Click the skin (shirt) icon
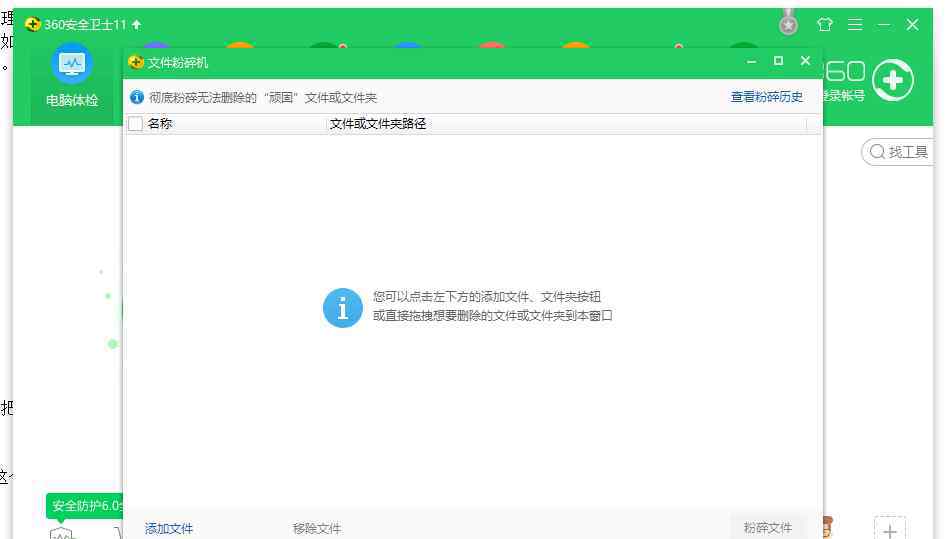946x539 pixels. click(824, 24)
